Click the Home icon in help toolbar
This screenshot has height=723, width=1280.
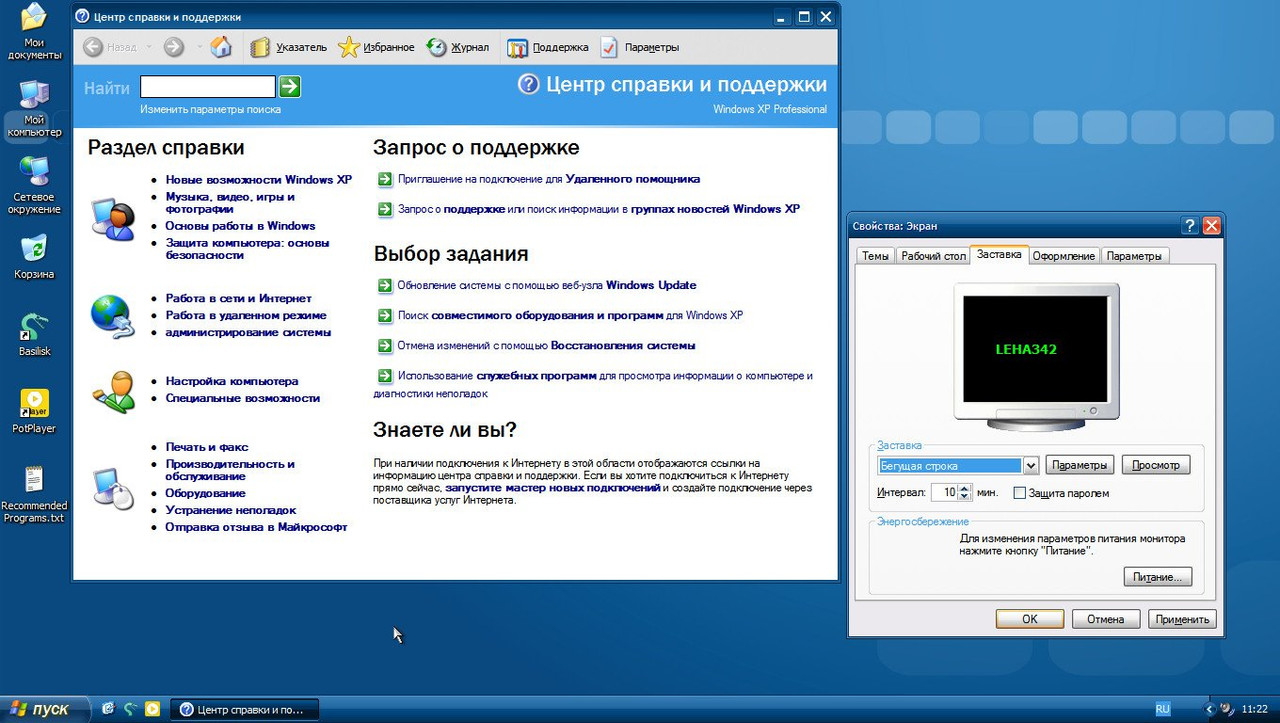coord(221,47)
